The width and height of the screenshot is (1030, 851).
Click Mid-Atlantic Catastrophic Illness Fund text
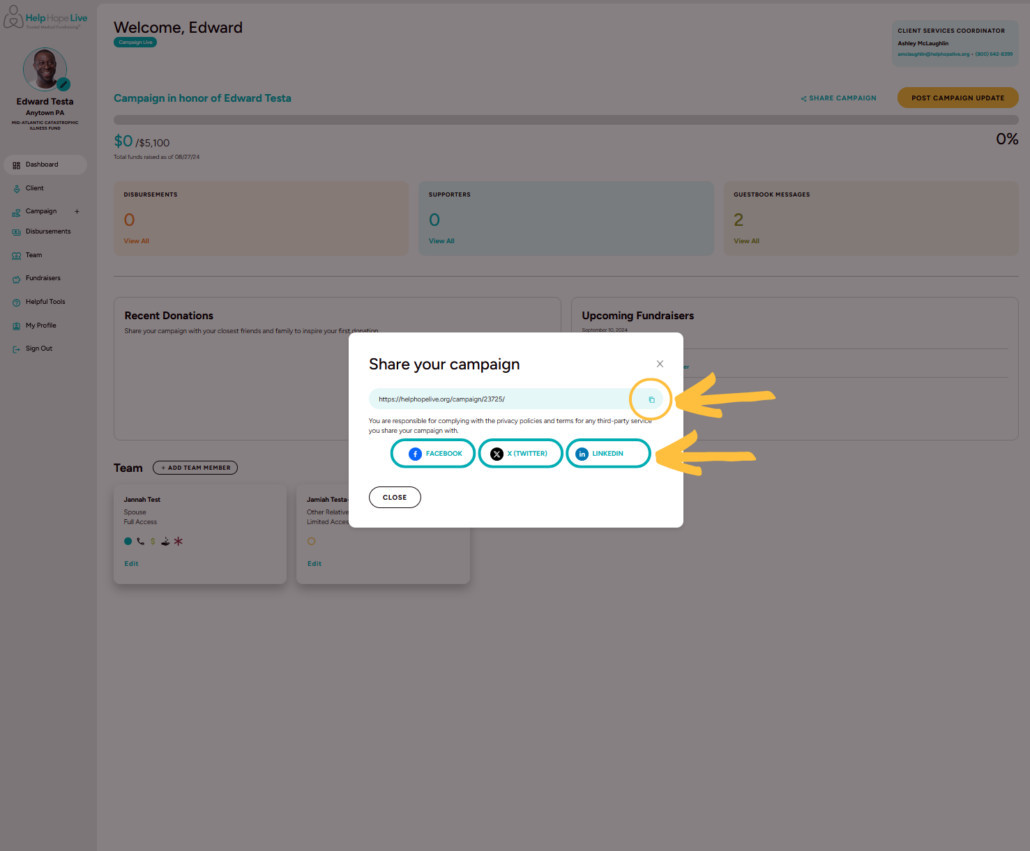[x=45, y=125]
